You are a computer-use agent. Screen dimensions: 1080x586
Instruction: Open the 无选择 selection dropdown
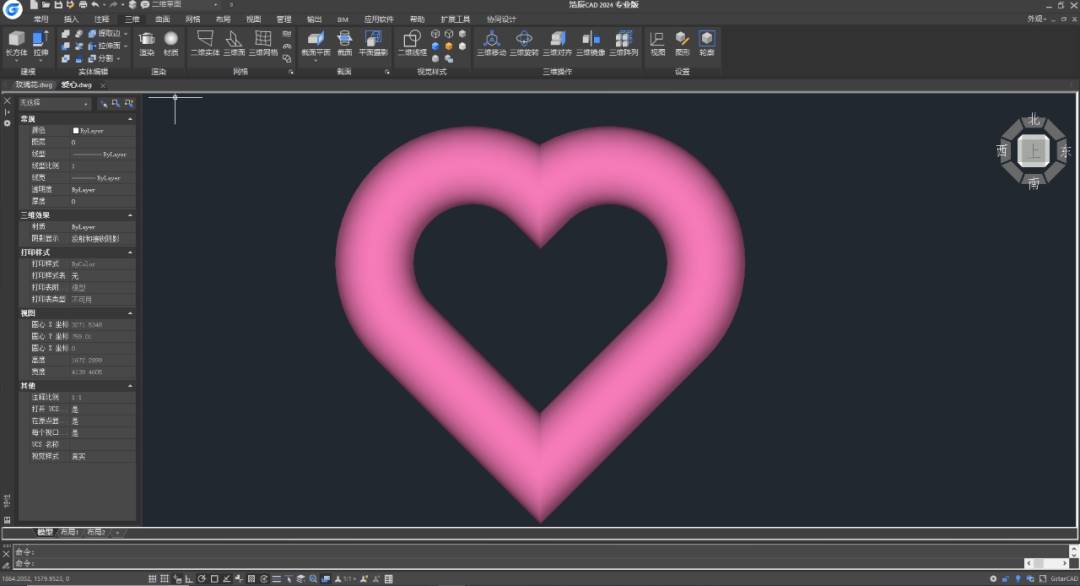tap(55, 103)
